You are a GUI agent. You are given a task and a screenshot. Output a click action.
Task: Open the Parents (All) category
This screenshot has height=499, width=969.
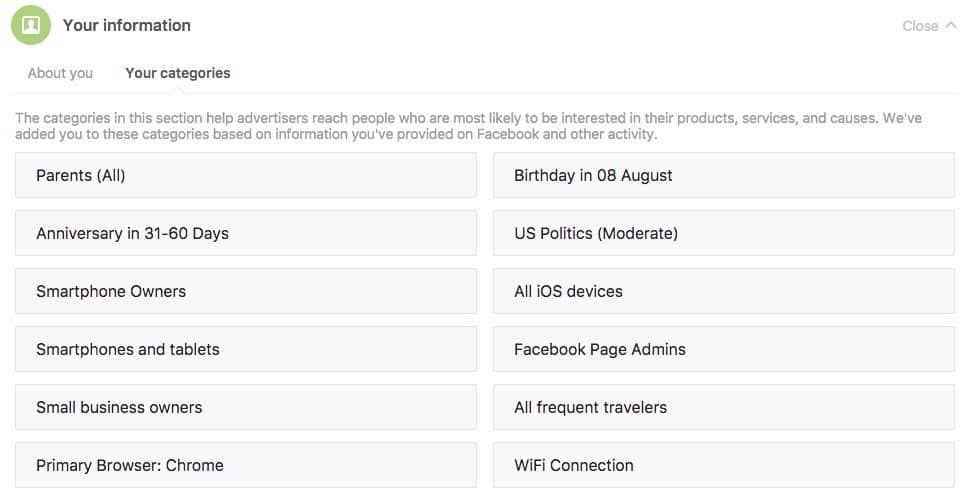(x=246, y=175)
